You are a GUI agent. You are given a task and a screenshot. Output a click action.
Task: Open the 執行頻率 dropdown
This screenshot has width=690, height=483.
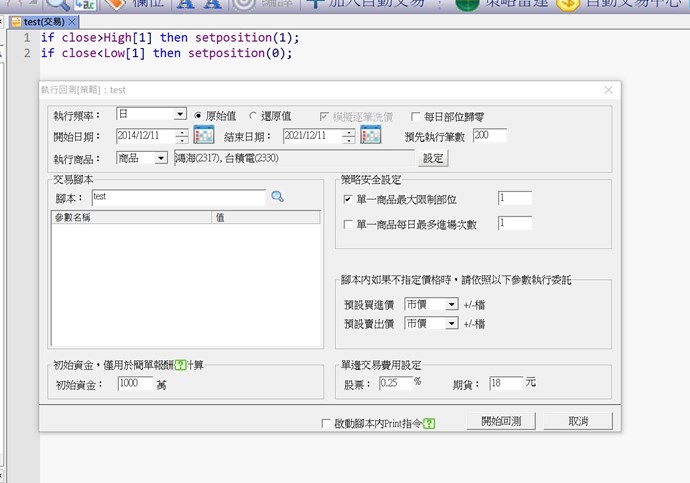[x=180, y=115]
